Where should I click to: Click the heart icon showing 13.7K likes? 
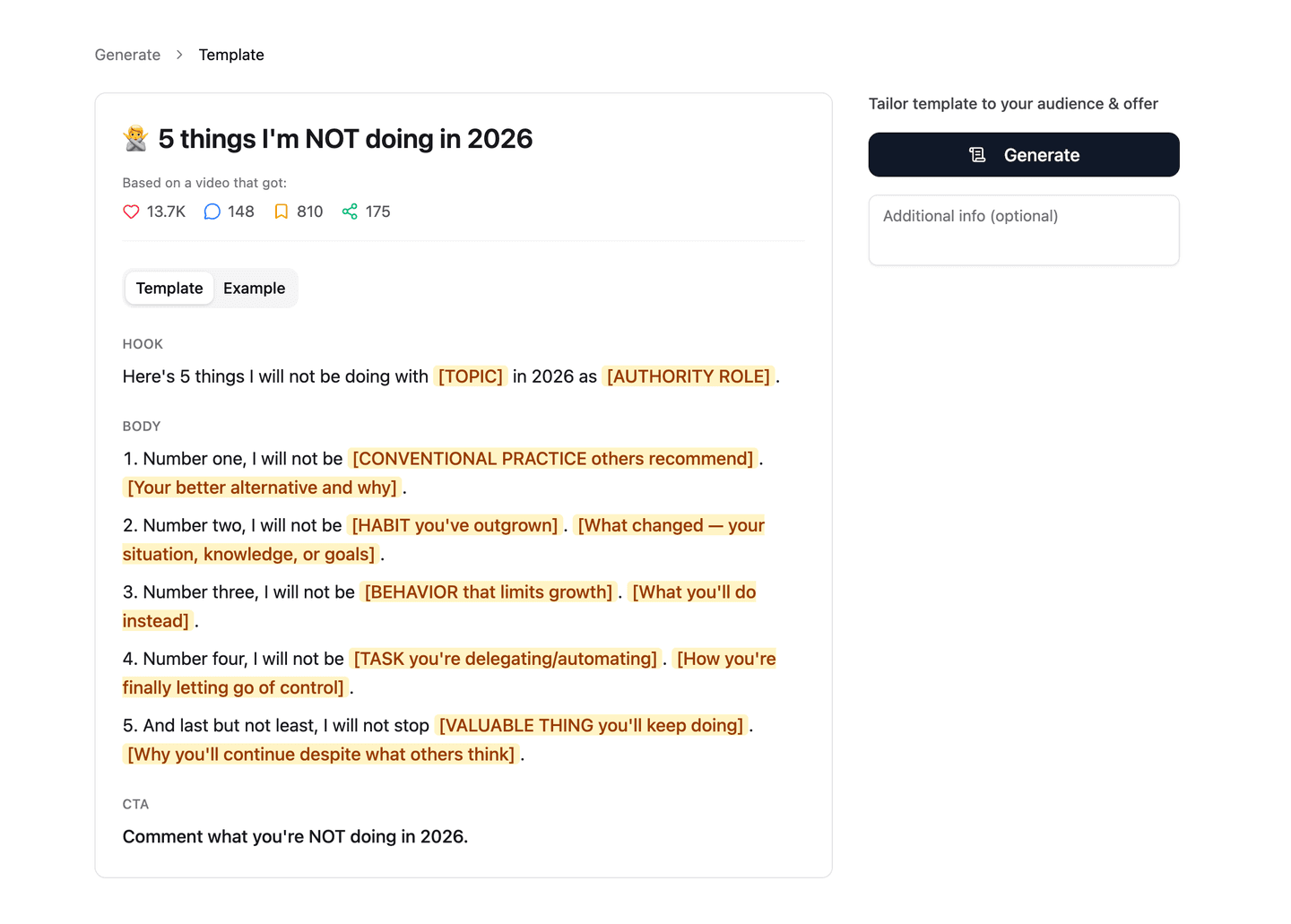(x=131, y=212)
